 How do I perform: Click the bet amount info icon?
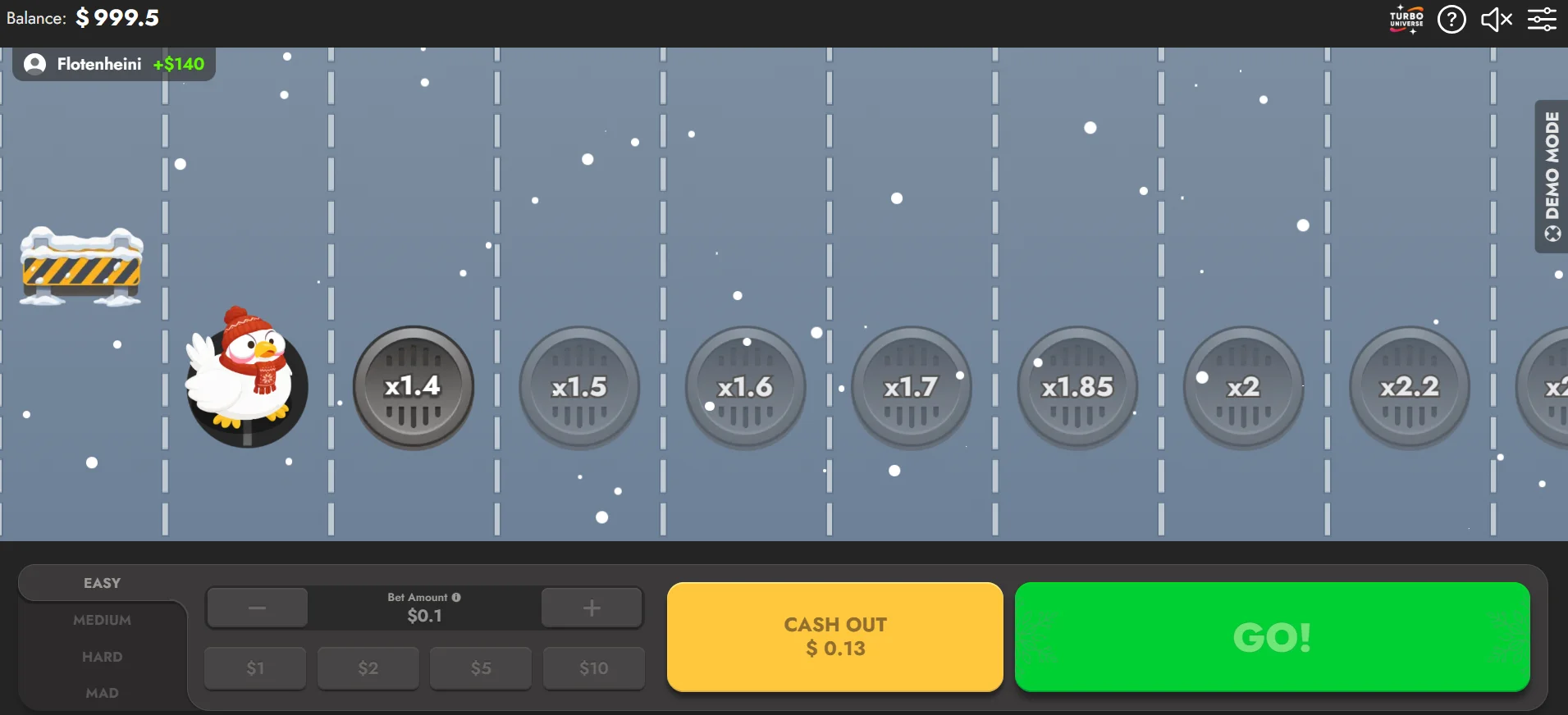pos(456,597)
